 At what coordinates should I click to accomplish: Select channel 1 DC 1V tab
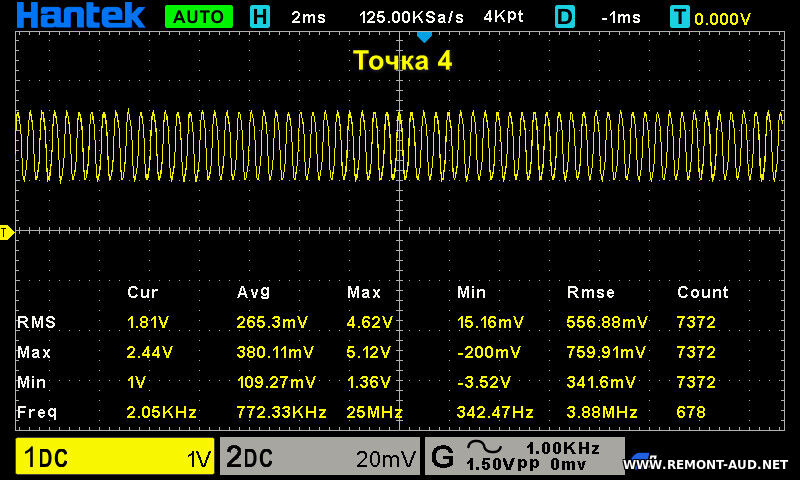[x=115, y=456]
